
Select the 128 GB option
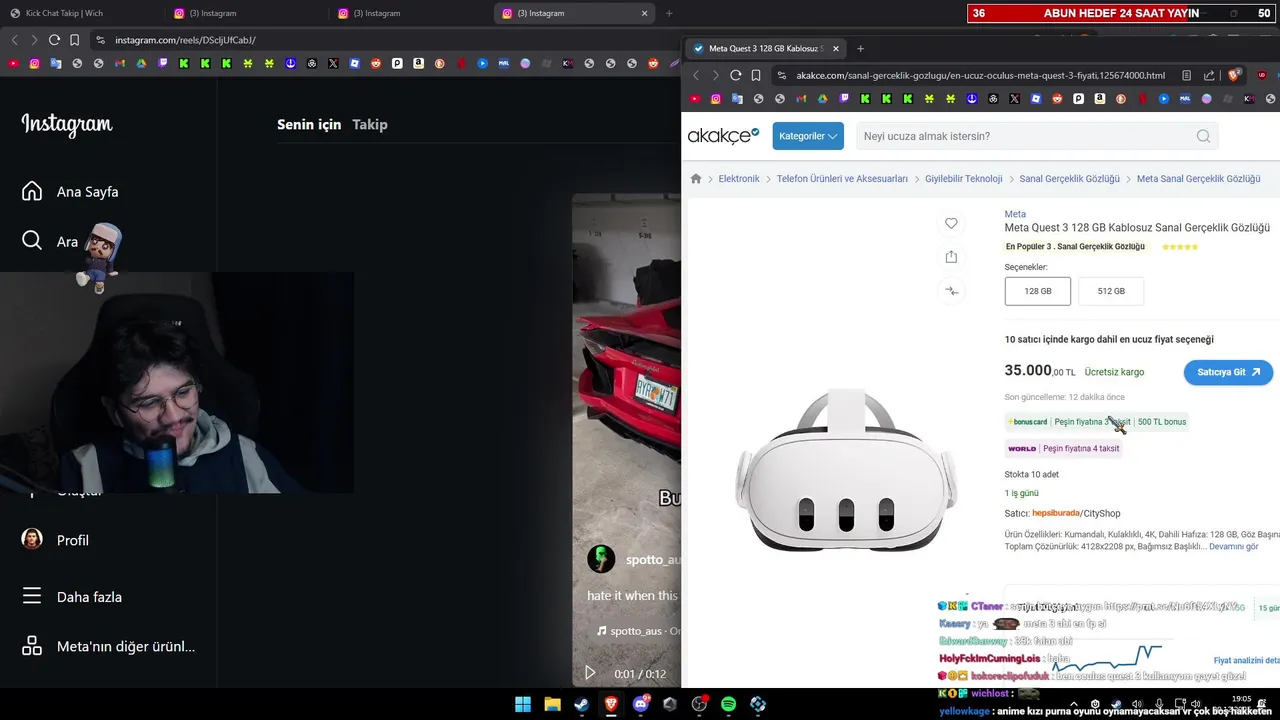(x=1038, y=291)
